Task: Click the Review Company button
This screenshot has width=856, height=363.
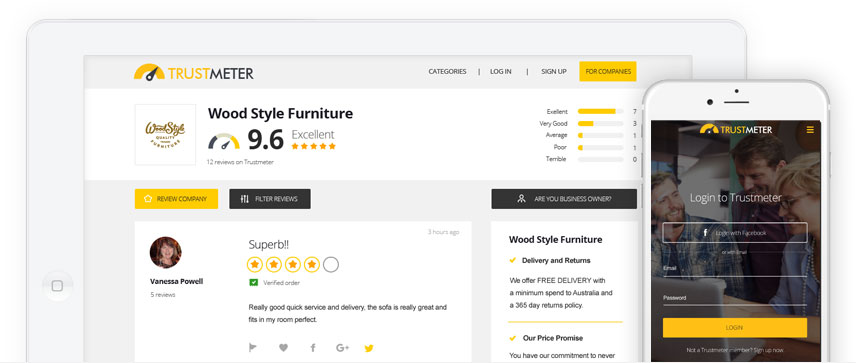Action: click(176, 199)
